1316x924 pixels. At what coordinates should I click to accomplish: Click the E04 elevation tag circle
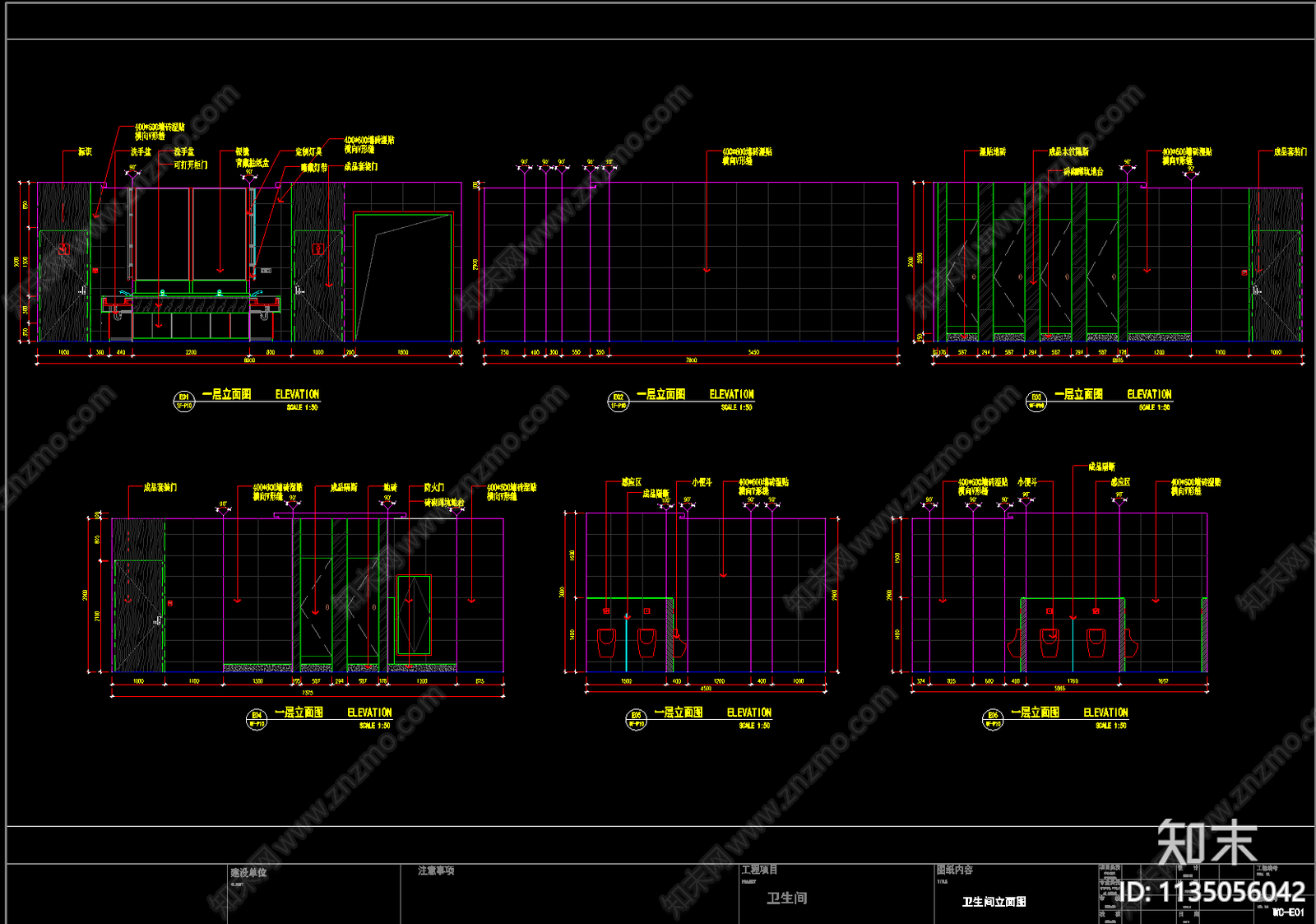[x=257, y=719]
